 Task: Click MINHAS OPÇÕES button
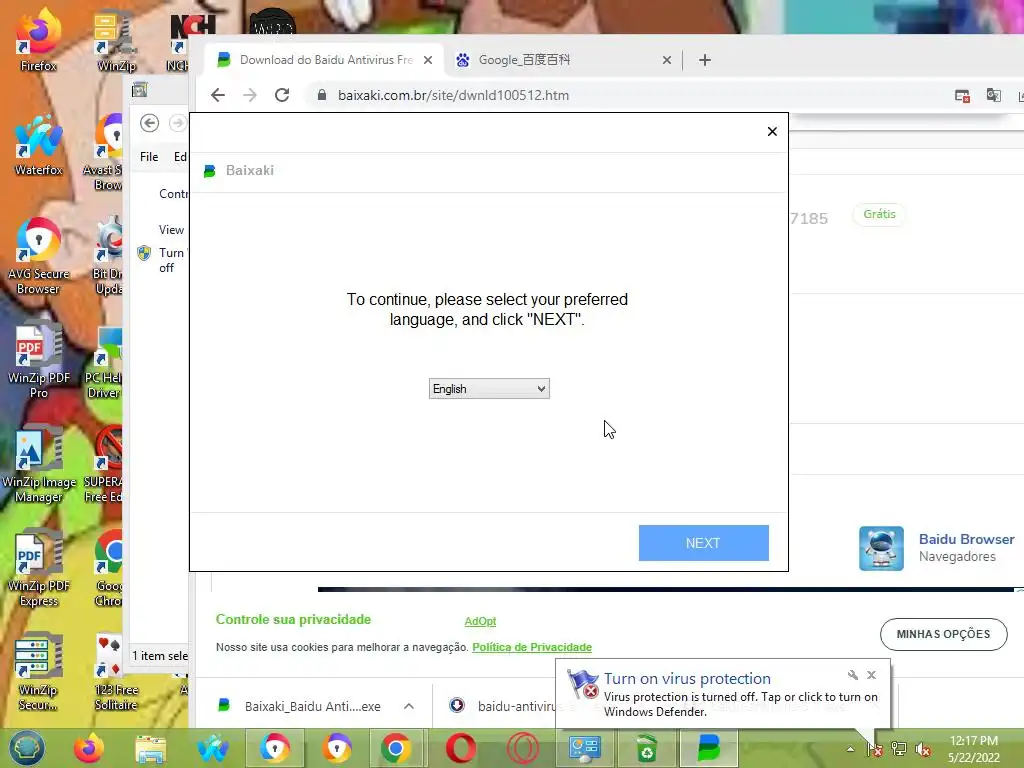point(944,634)
